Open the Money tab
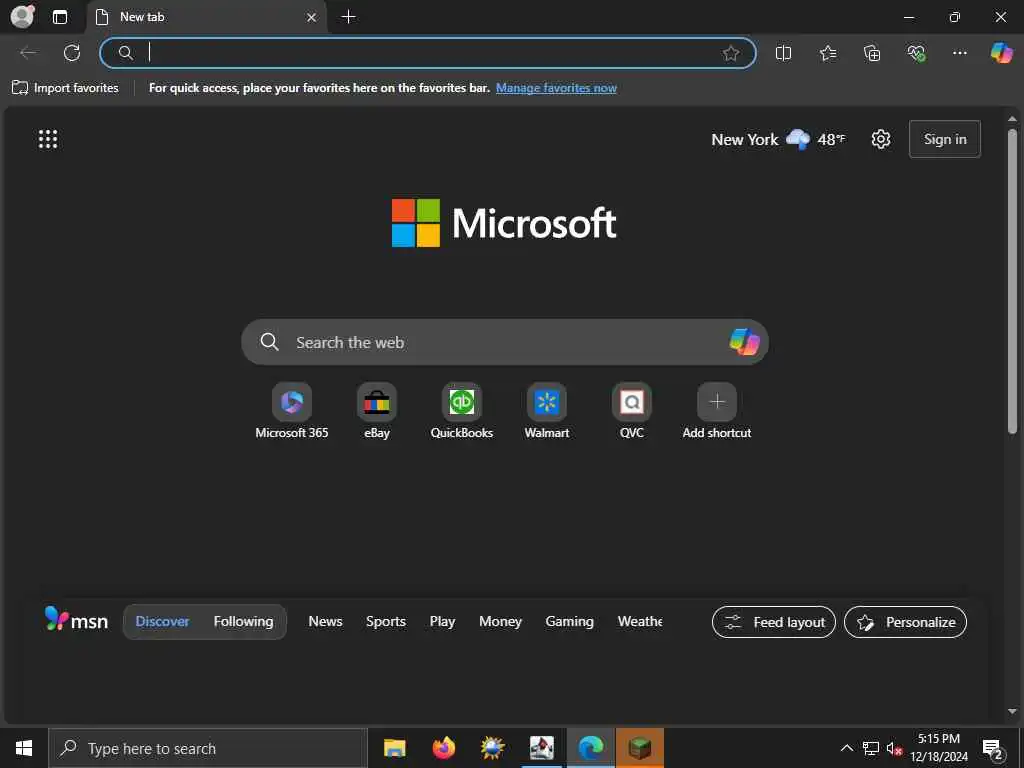The height and width of the screenshot is (768, 1024). click(500, 622)
